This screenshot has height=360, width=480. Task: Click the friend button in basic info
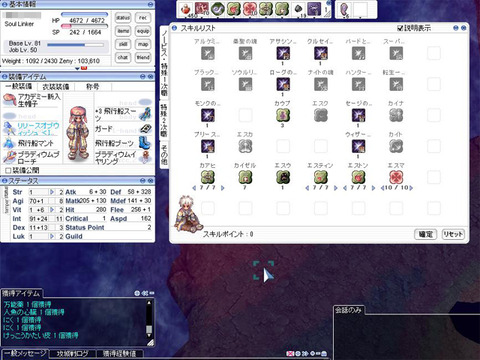click(x=143, y=57)
